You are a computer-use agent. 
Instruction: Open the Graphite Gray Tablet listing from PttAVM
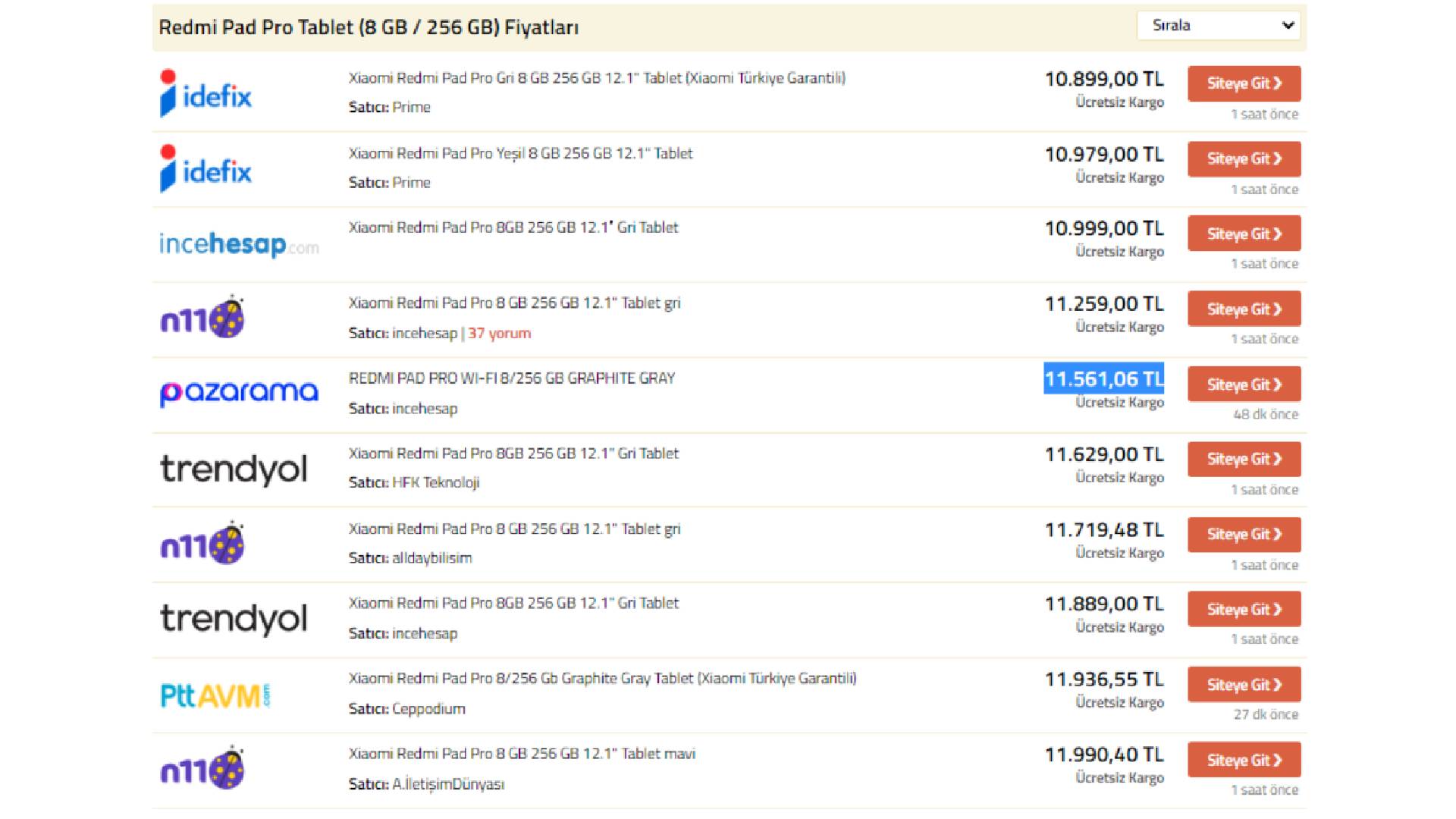[x=602, y=679]
